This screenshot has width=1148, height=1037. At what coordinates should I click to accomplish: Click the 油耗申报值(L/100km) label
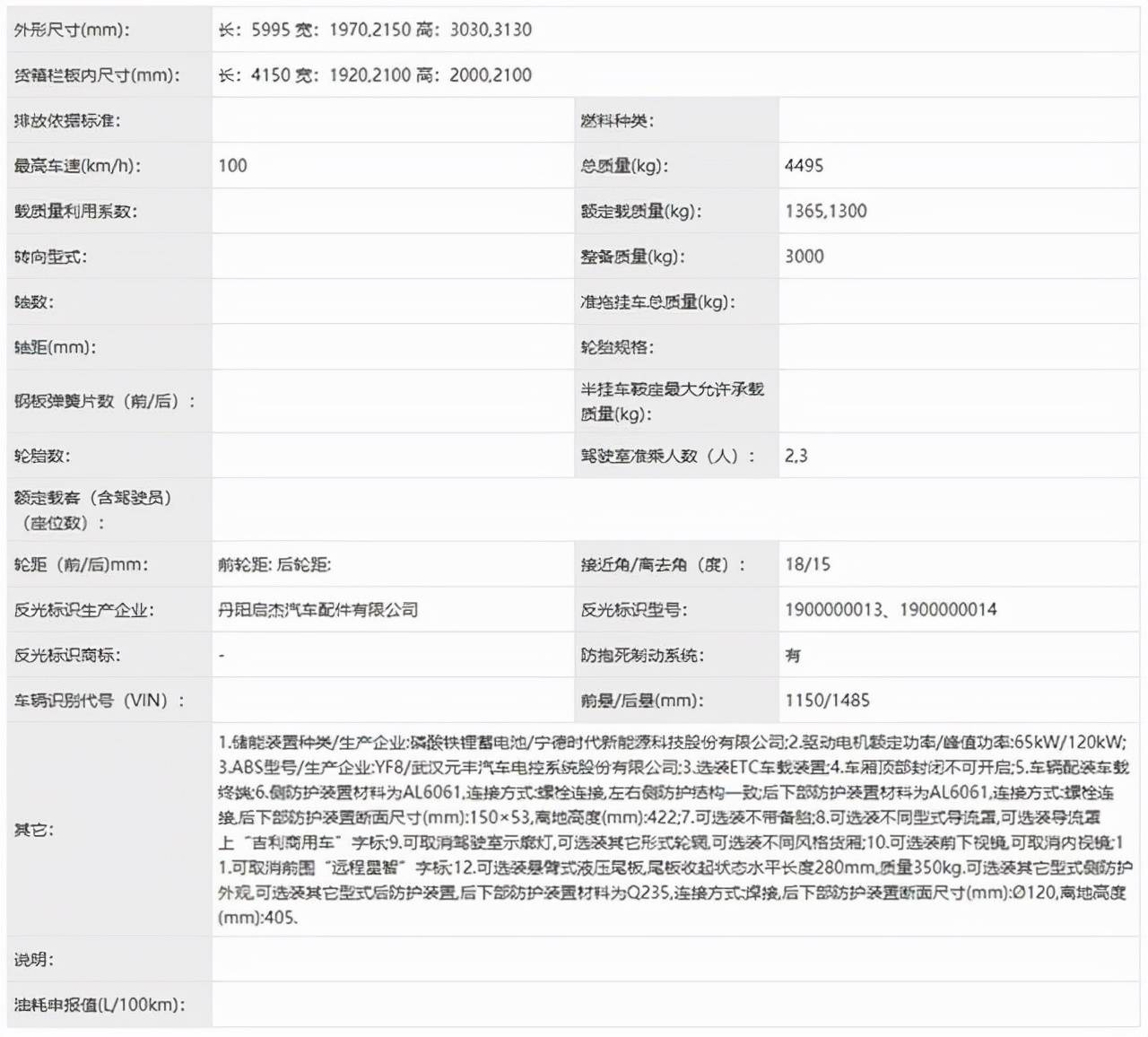(x=99, y=1005)
